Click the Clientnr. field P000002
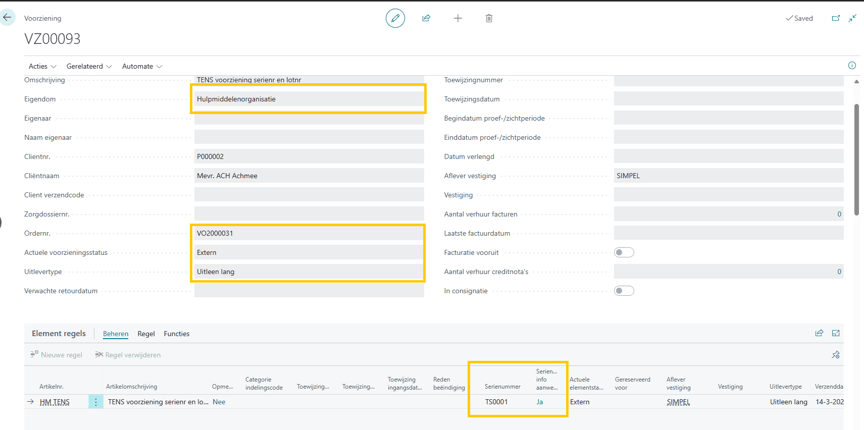Screen dimensions: 864x430 pos(309,157)
